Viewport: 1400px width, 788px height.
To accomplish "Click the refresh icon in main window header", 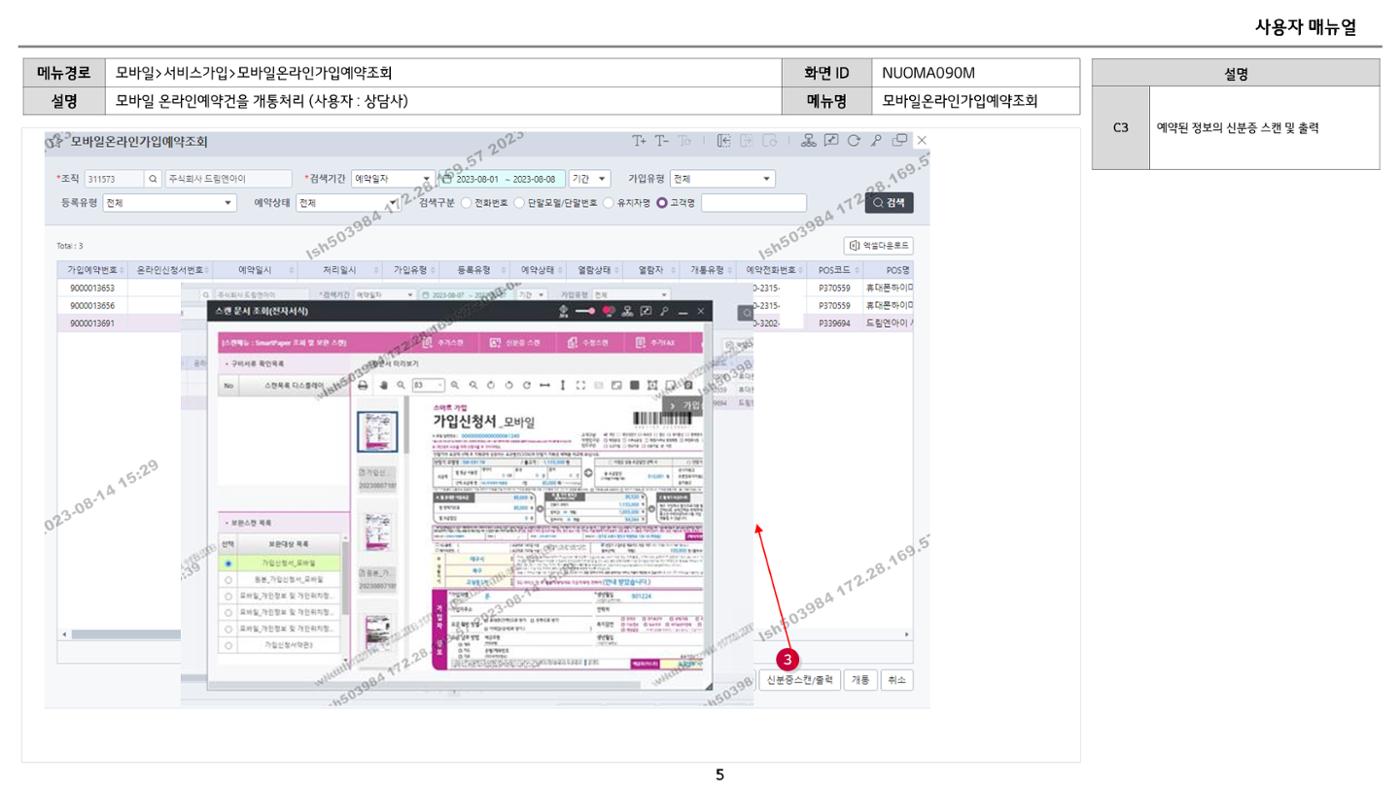I will pos(852,141).
